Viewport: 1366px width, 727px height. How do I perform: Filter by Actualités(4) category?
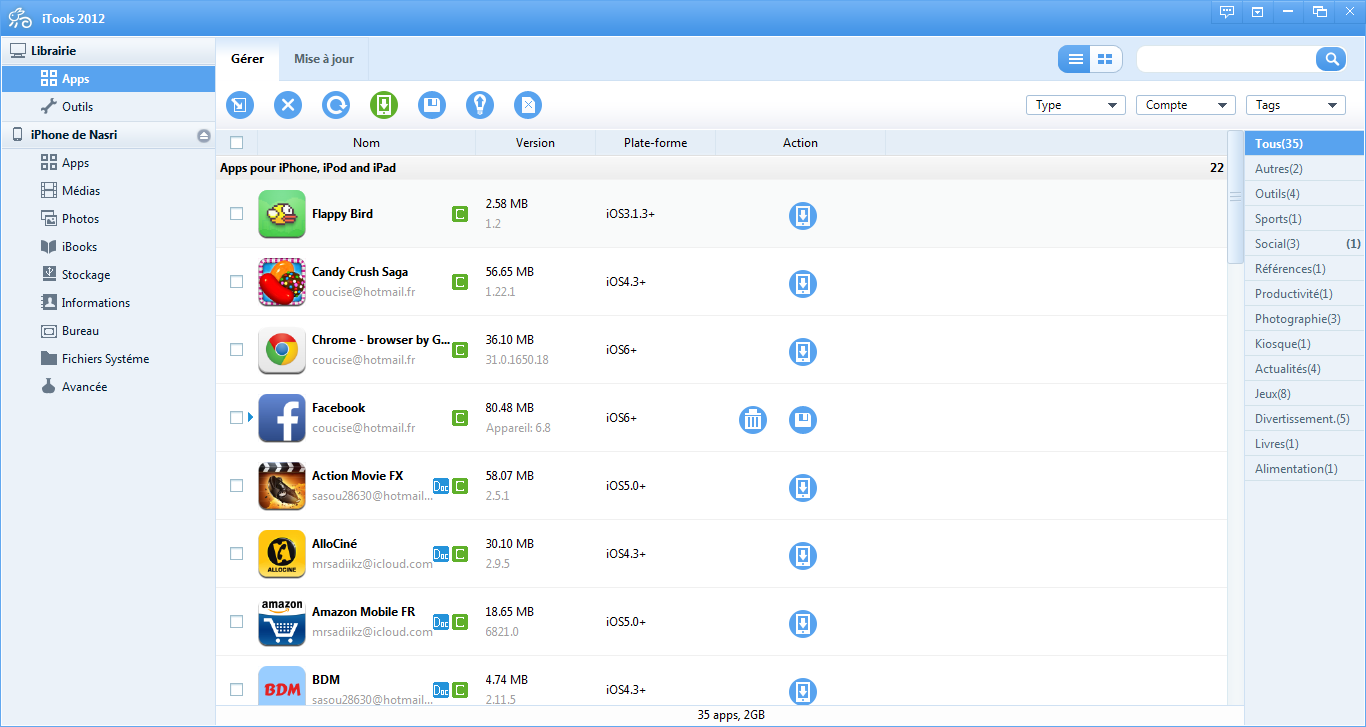[x=1305, y=369]
